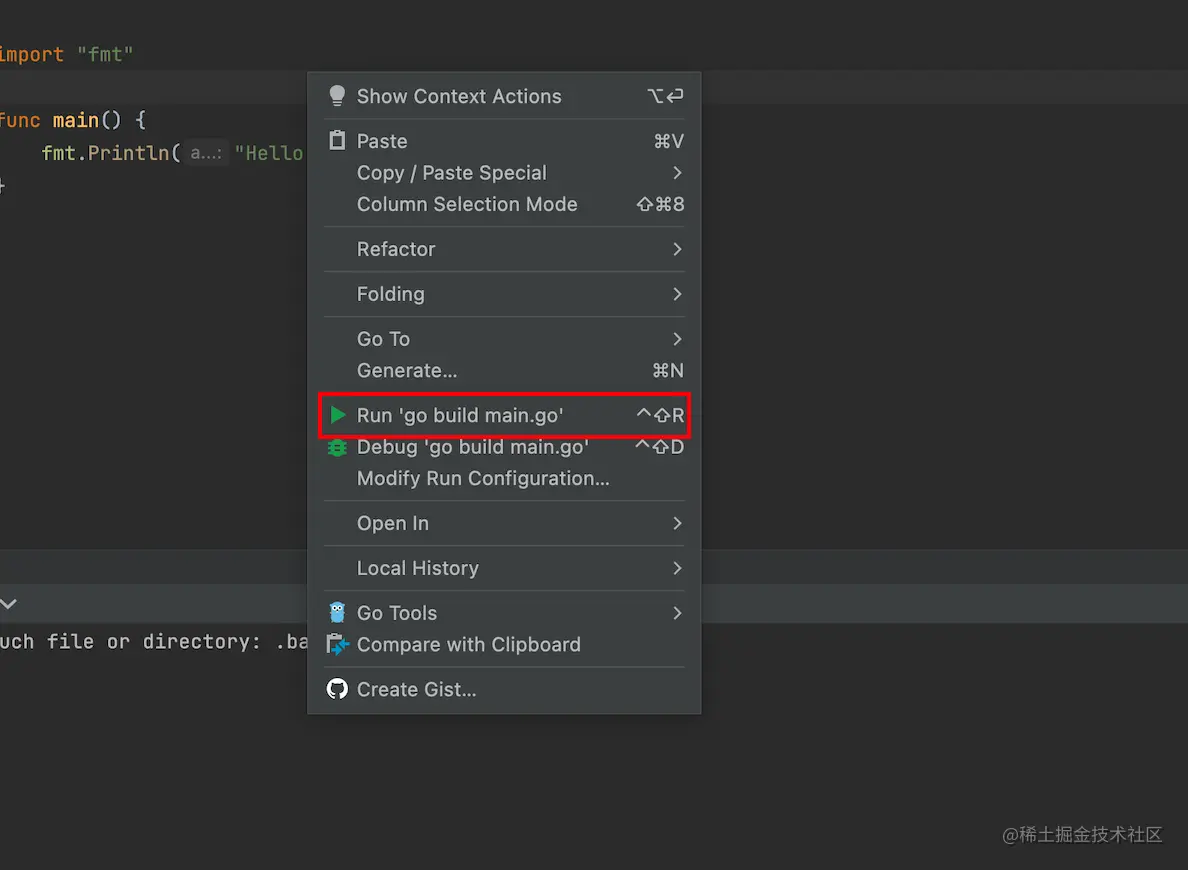Open the Folding submenu

tap(390, 294)
